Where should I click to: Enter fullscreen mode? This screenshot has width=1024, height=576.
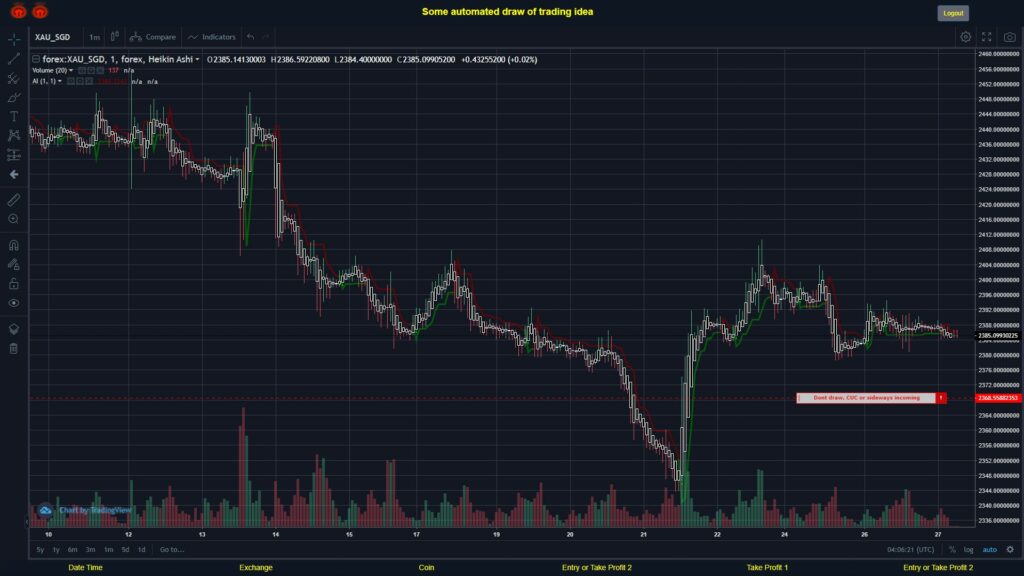[987, 37]
